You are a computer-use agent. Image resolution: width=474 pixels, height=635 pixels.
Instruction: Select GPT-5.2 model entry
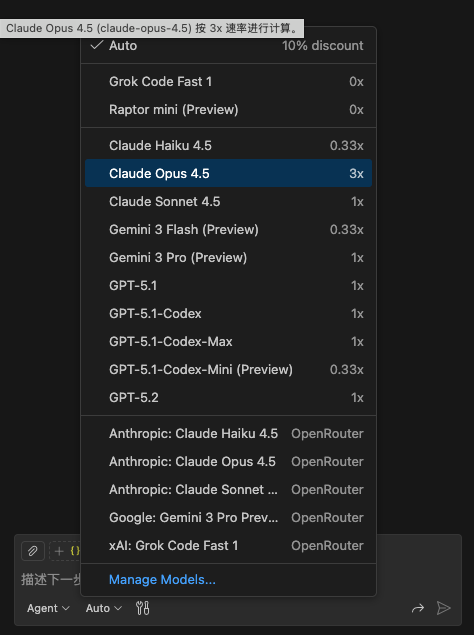[x=228, y=397]
